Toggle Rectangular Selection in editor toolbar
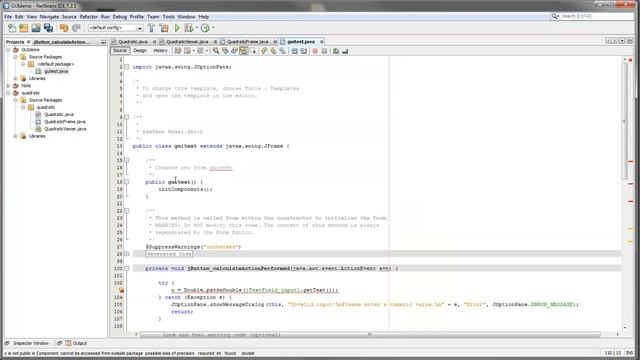 253,51
